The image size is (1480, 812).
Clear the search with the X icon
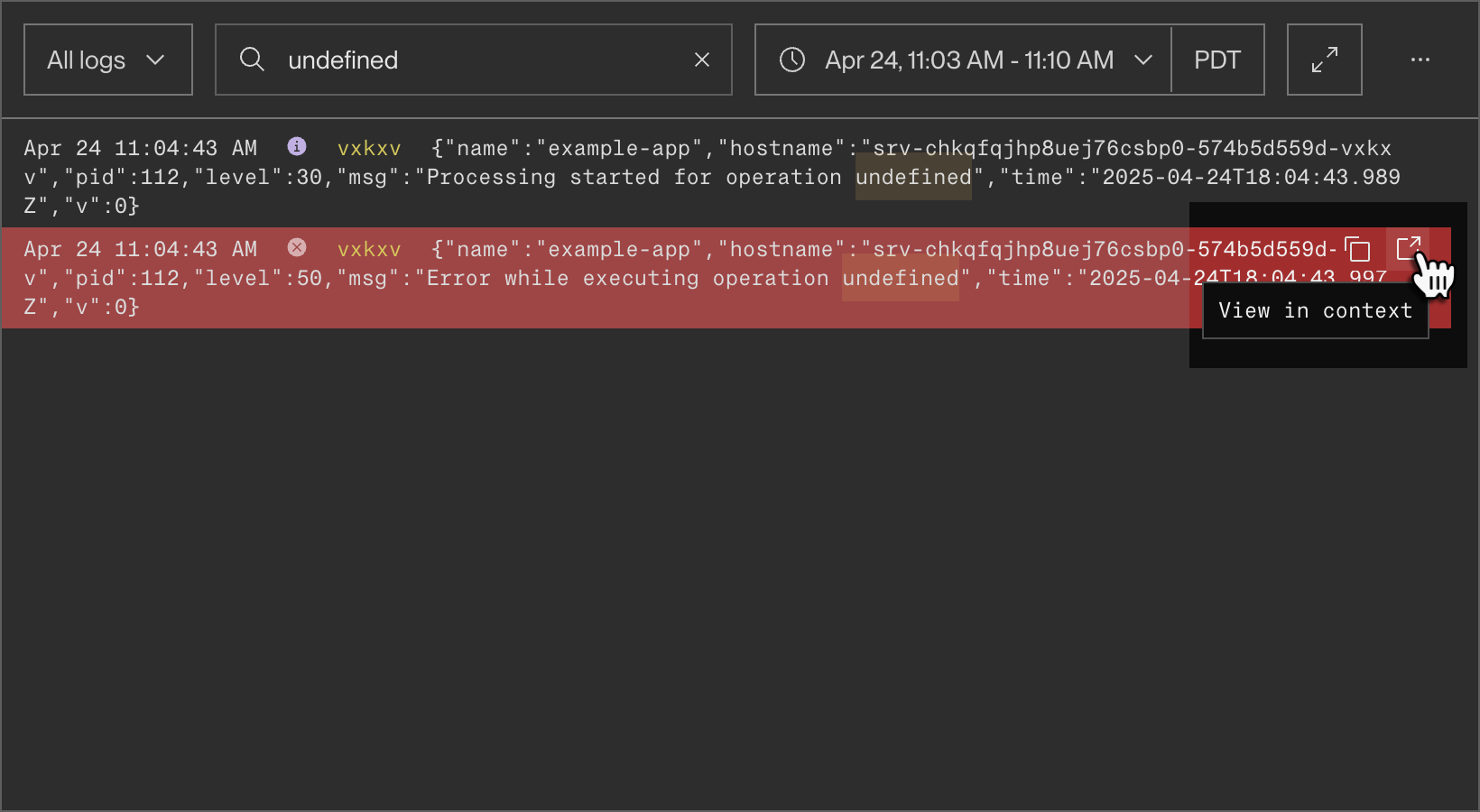click(702, 60)
